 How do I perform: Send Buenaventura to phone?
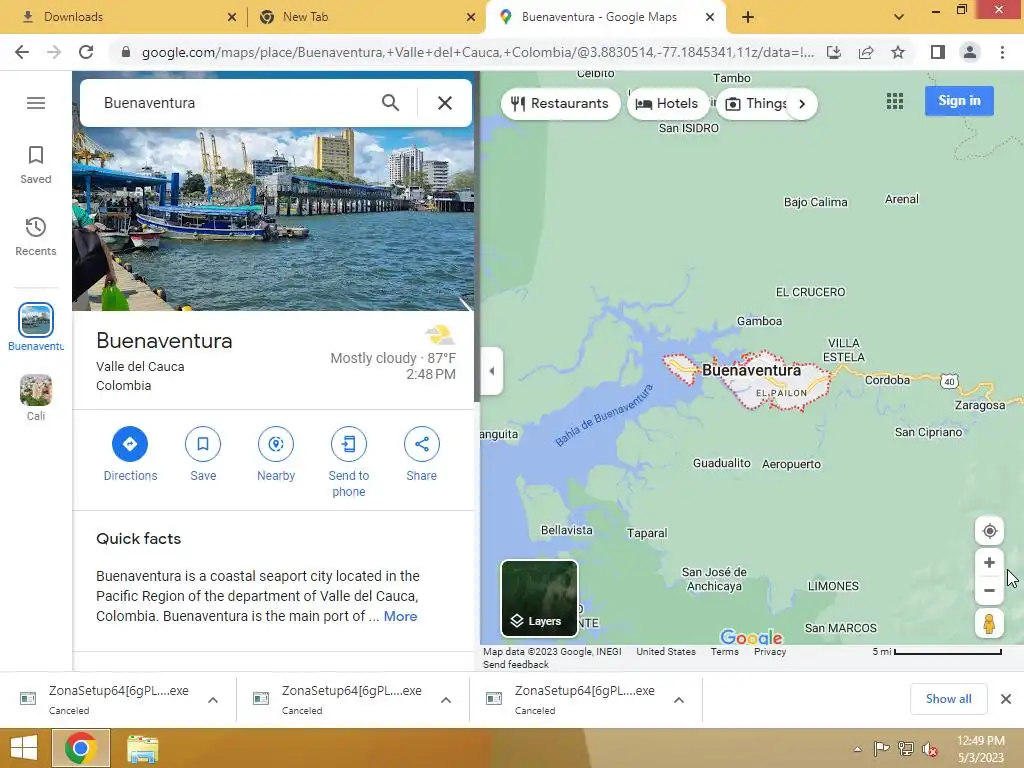(349, 462)
